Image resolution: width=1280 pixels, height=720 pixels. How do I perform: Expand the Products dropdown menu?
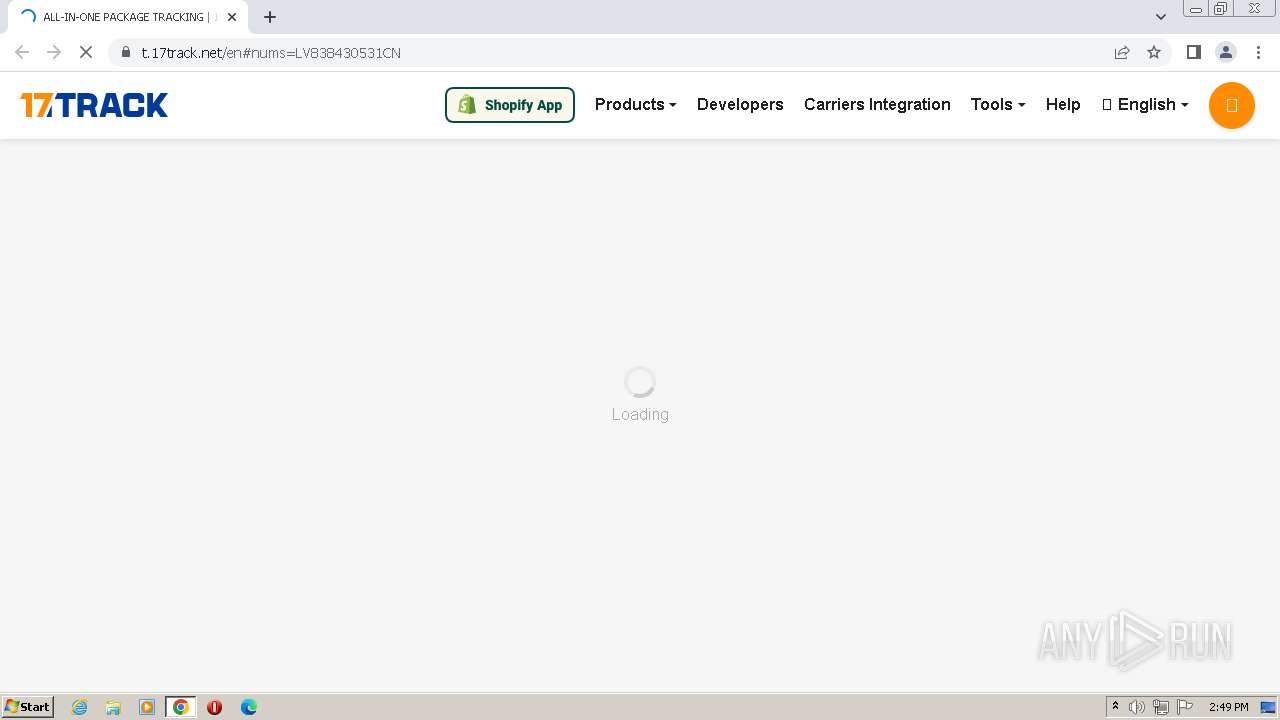[635, 104]
